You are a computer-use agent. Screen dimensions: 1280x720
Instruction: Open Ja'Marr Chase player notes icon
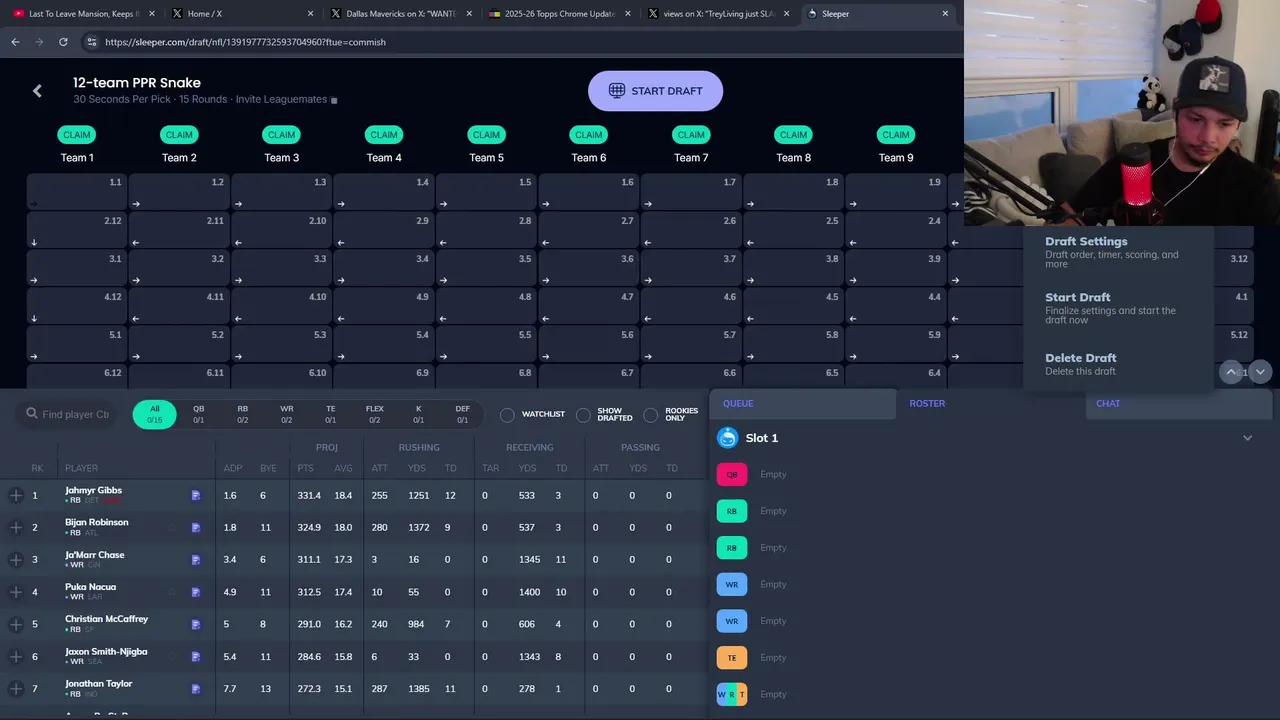196,560
